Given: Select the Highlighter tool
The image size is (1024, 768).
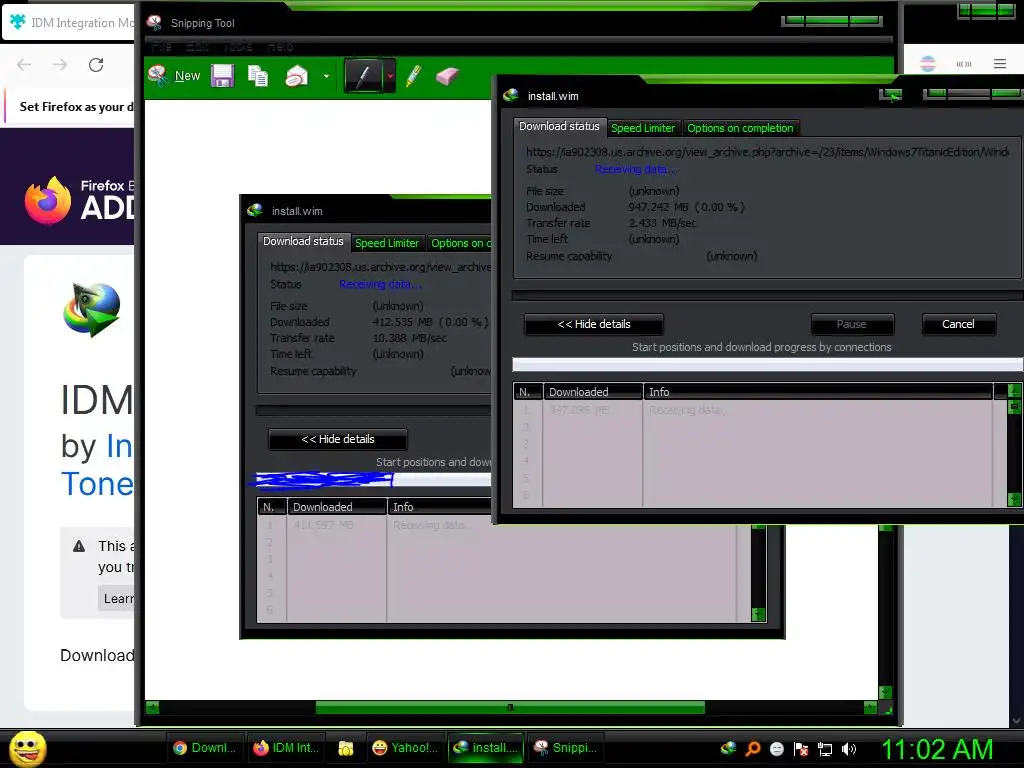Looking at the screenshot, I should (413, 76).
